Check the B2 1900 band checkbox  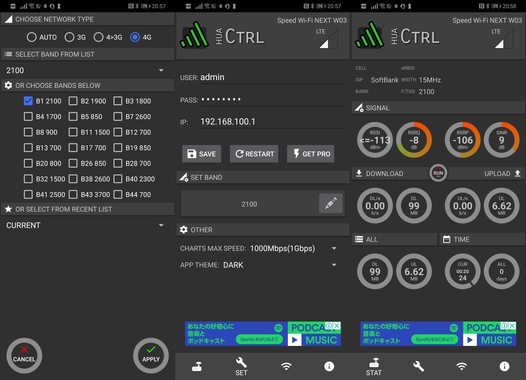73,101
